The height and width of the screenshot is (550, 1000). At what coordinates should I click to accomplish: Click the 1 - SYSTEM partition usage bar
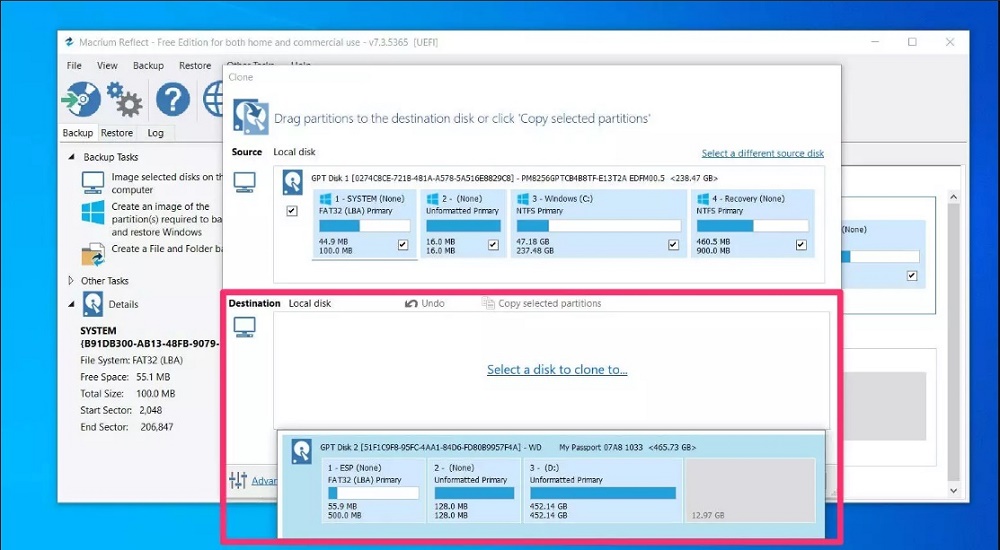(x=365, y=226)
